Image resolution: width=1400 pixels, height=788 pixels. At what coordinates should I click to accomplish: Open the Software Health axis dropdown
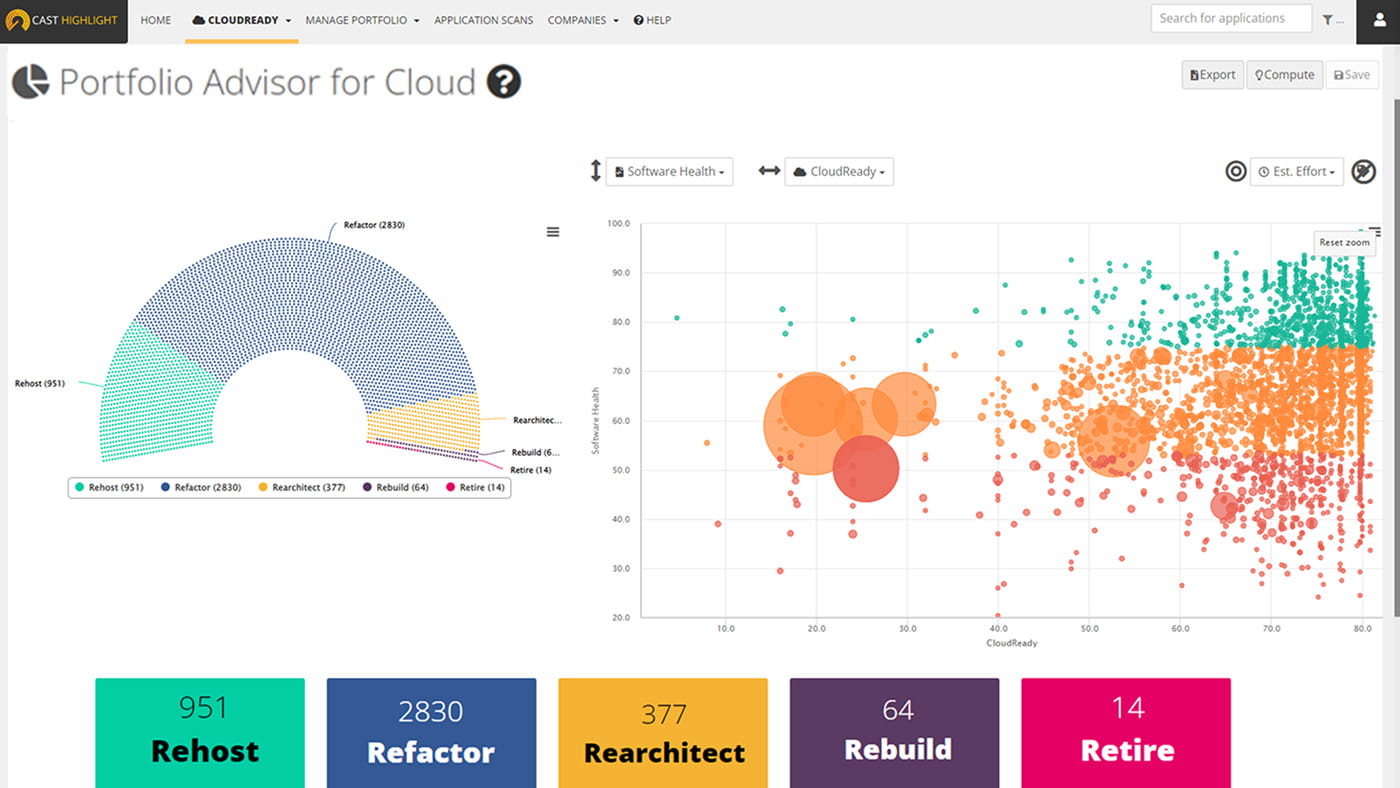[668, 171]
